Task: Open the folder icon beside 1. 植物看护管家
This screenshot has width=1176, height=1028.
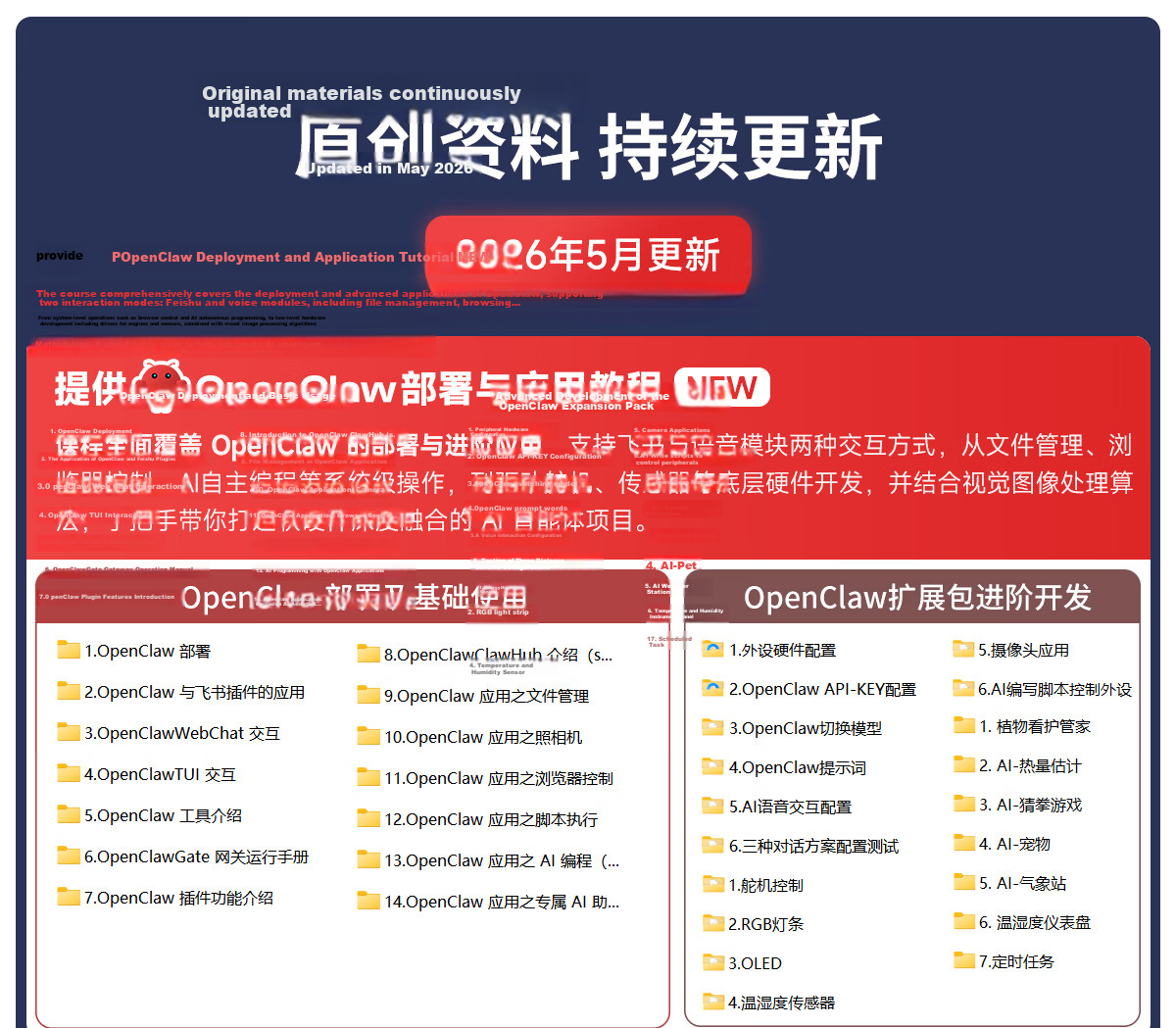Action: 964,725
